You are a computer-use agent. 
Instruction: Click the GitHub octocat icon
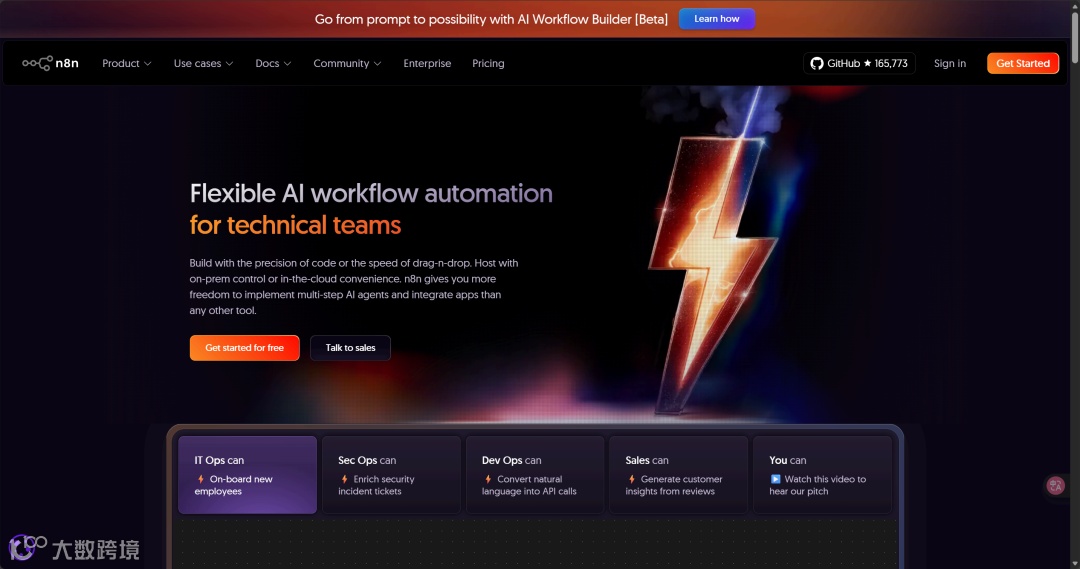click(816, 63)
